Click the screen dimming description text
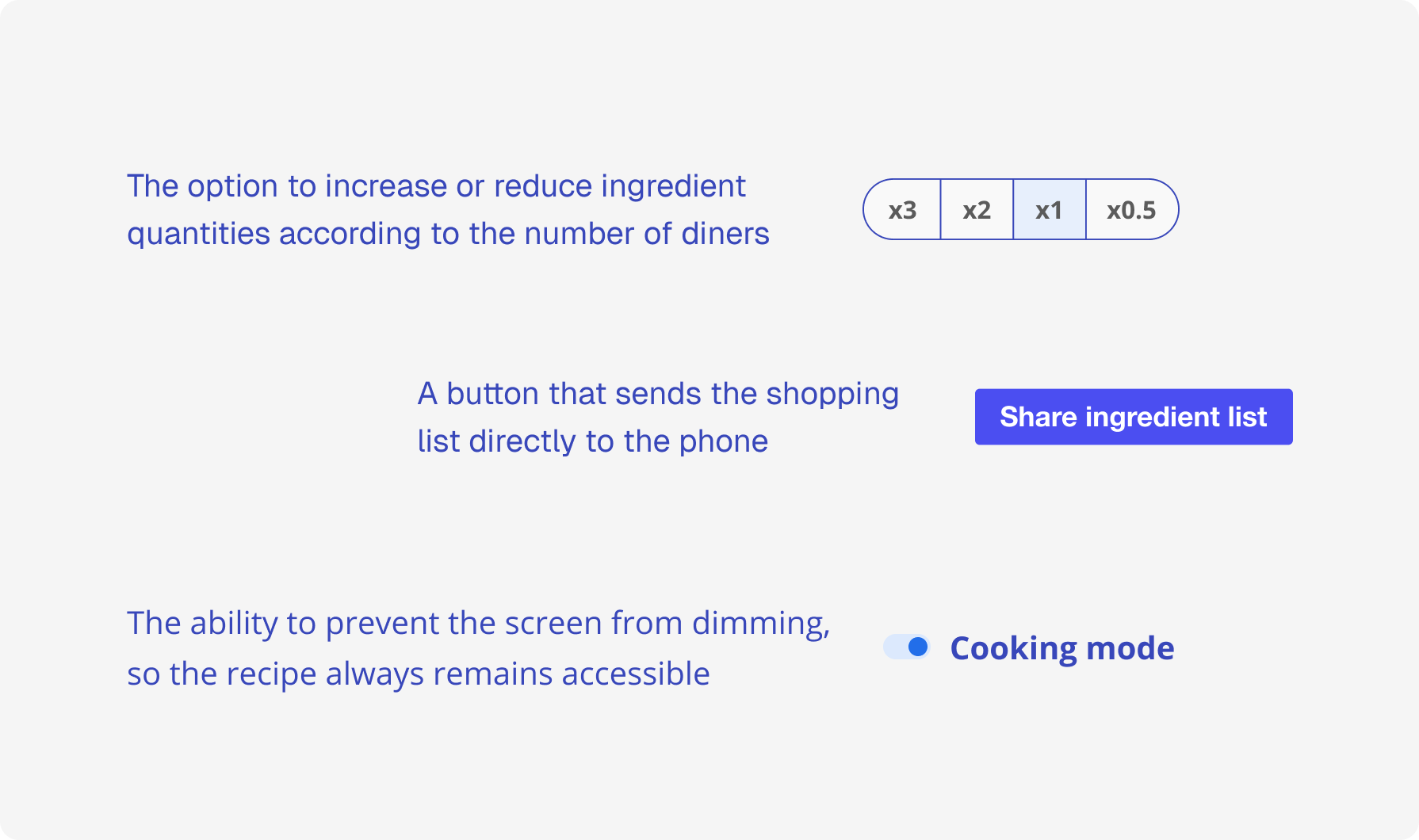Viewport: 1419px width, 840px height. 480,647
